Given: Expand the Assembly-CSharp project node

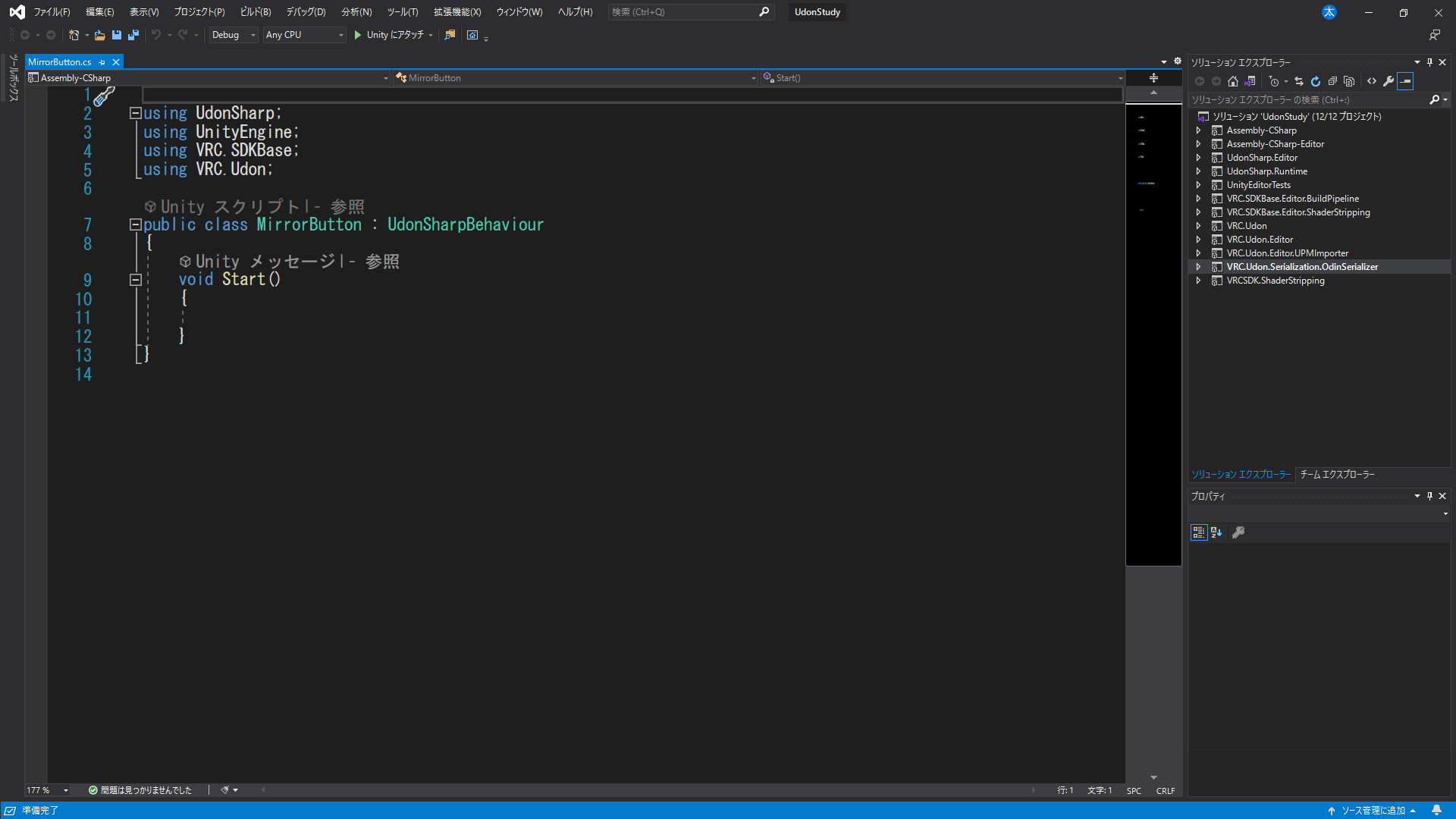Looking at the screenshot, I should [x=1198, y=130].
